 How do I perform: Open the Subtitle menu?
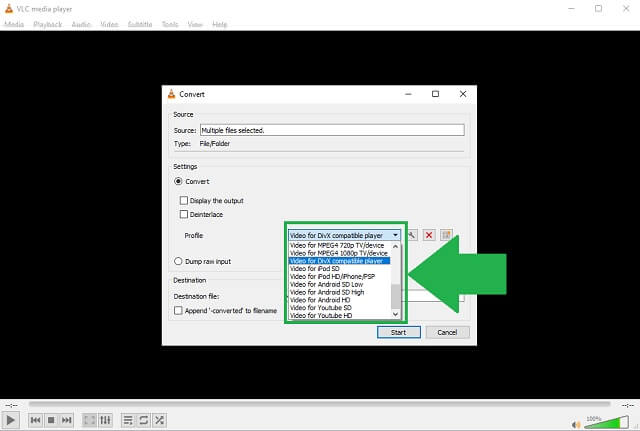coord(140,24)
